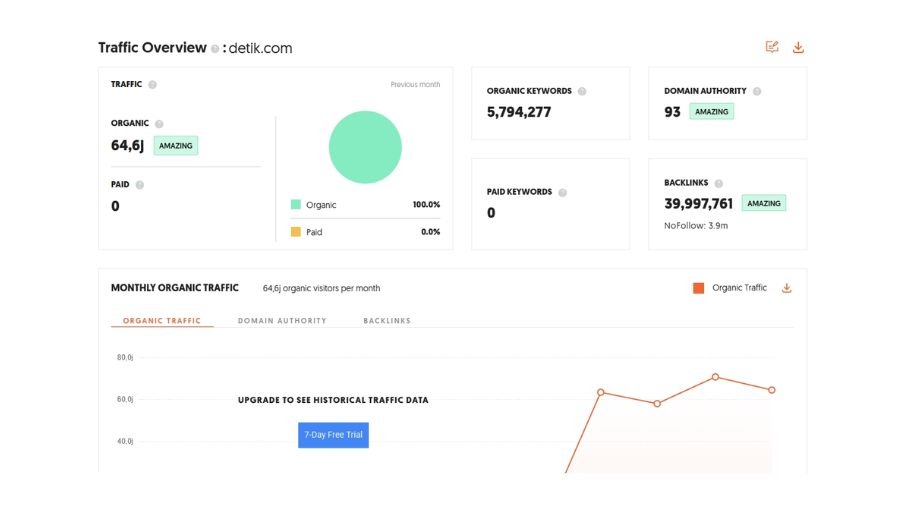The width and height of the screenshot is (900, 506).
Task: Start the 7-Day Free Trial
Action: tap(333, 435)
